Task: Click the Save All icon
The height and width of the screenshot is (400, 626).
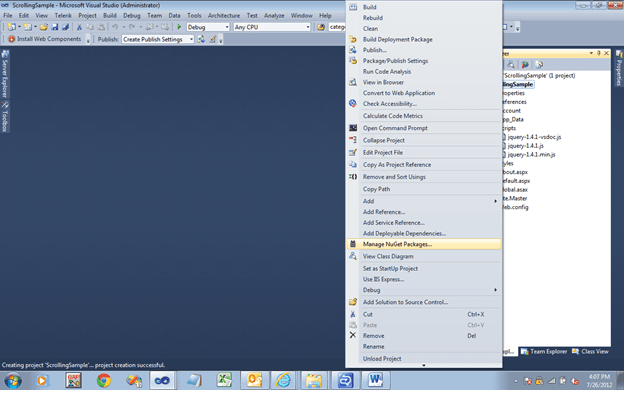Action: point(65,27)
